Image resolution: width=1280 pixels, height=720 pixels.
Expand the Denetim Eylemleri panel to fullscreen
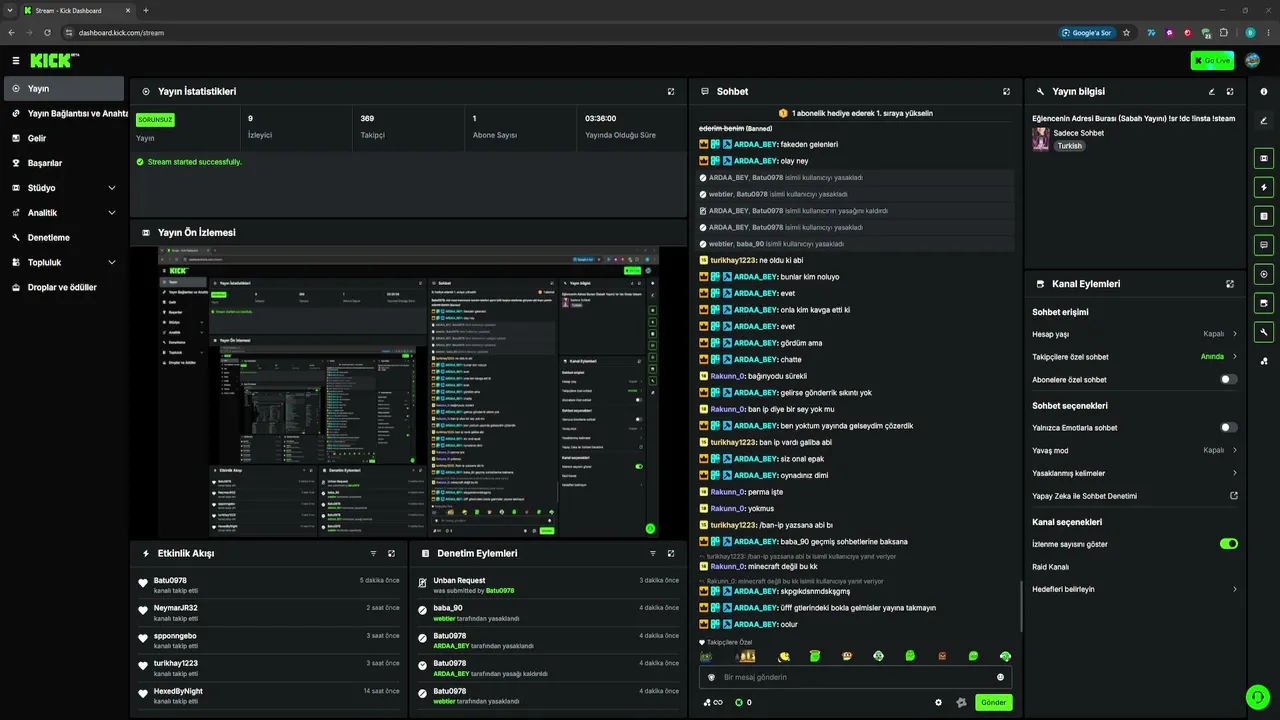(671, 553)
